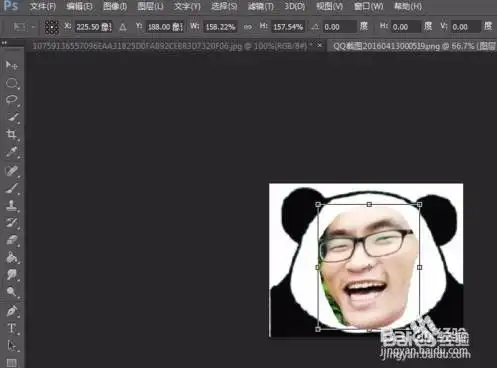Click the middle-left transform handle

pos(318,267)
